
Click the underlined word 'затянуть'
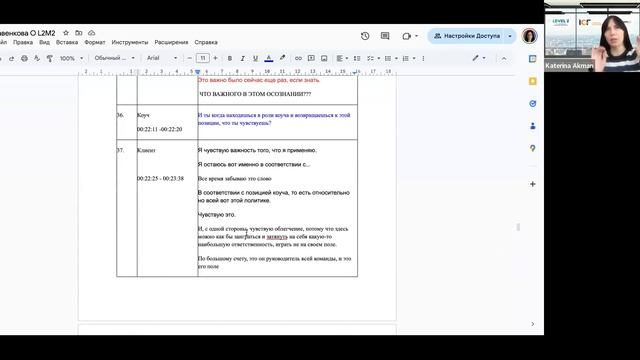[x=277, y=236]
